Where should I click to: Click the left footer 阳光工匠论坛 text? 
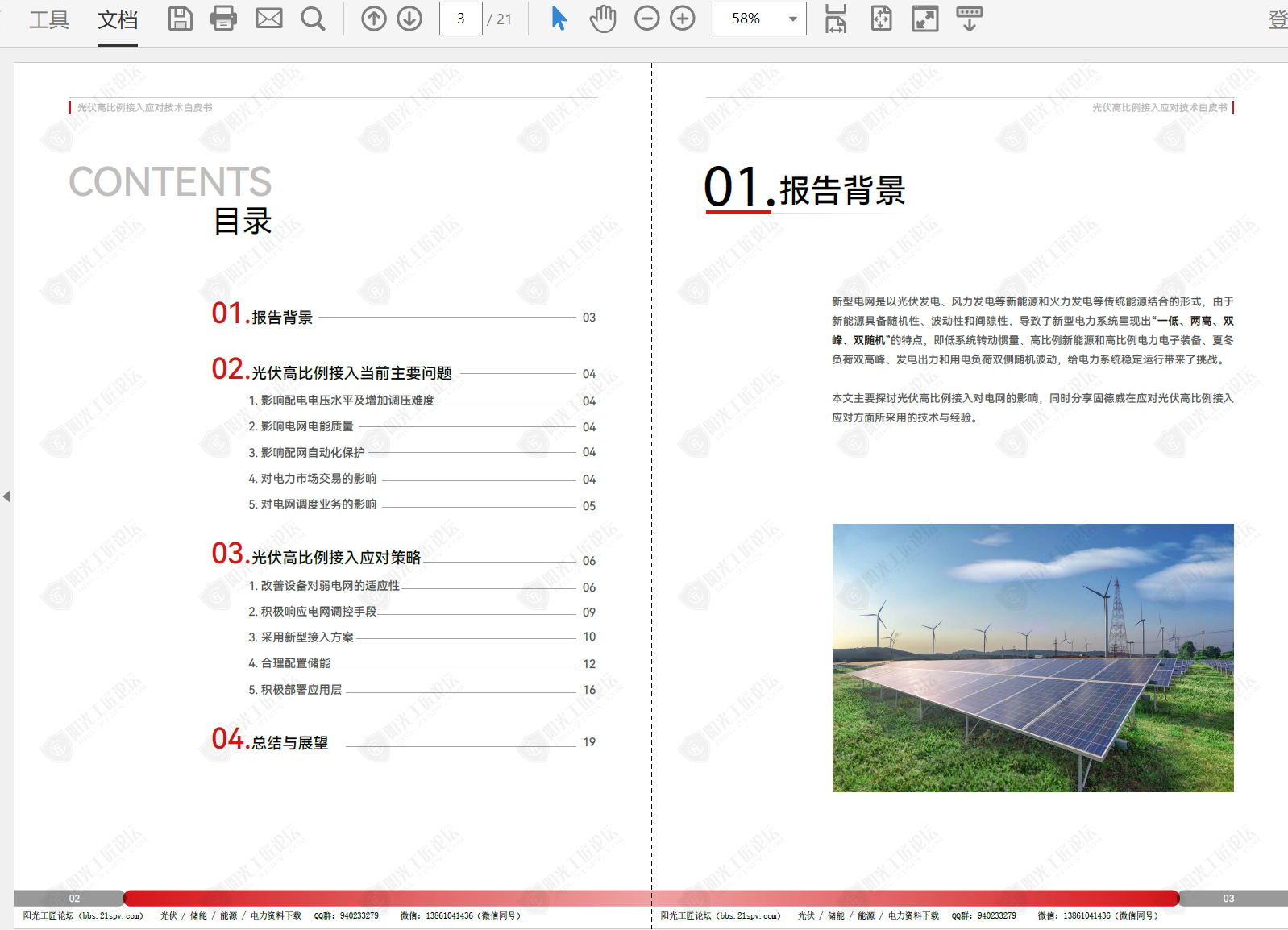[x=83, y=916]
